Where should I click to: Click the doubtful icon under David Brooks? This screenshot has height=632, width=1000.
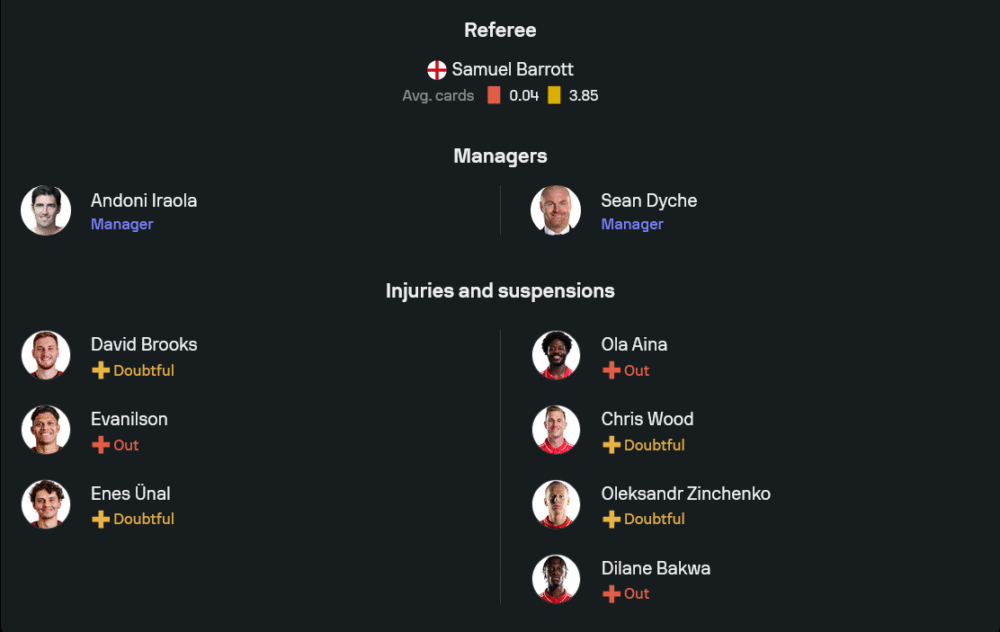(x=101, y=371)
